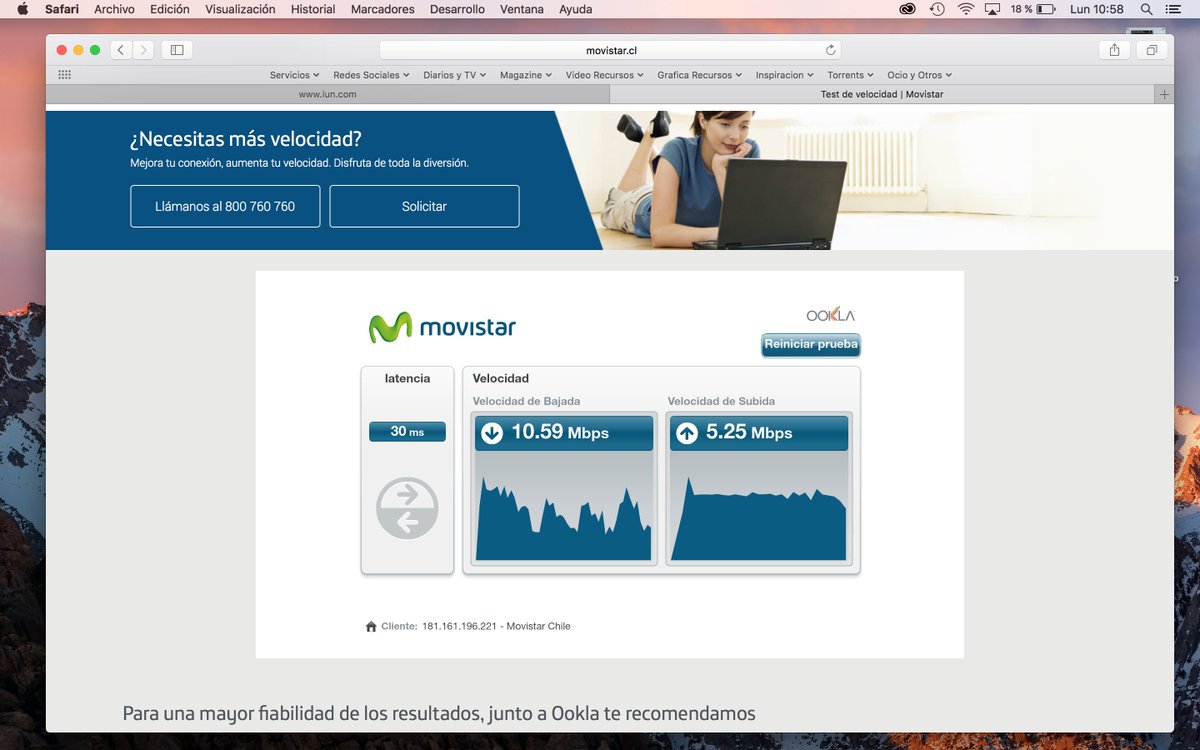The width and height of the screenshot is (1200, 750).
Task: Open the Apple menu
Action: click(x=22, y=9)
